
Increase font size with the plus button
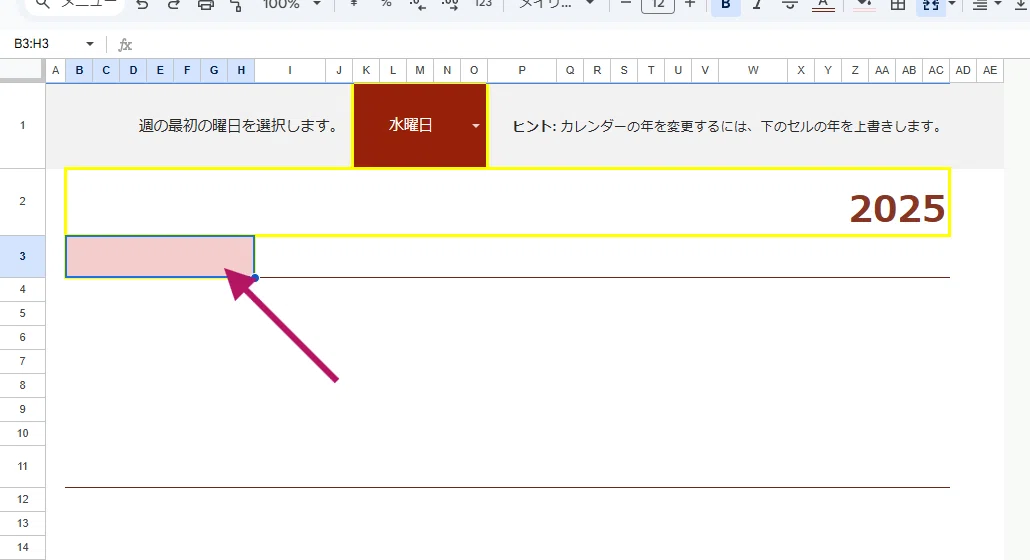click(x=690, y=5)
